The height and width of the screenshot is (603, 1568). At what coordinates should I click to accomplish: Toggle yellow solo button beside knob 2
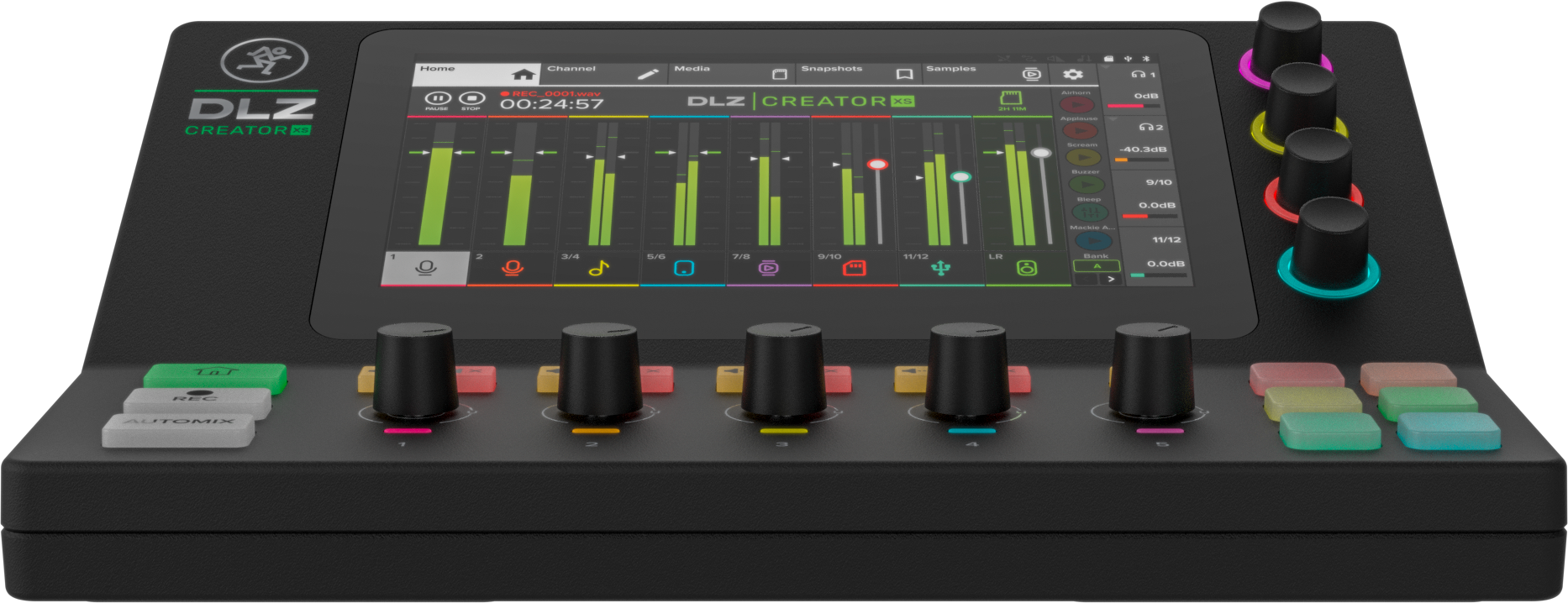pyautogui.click(x=549, y=378)
